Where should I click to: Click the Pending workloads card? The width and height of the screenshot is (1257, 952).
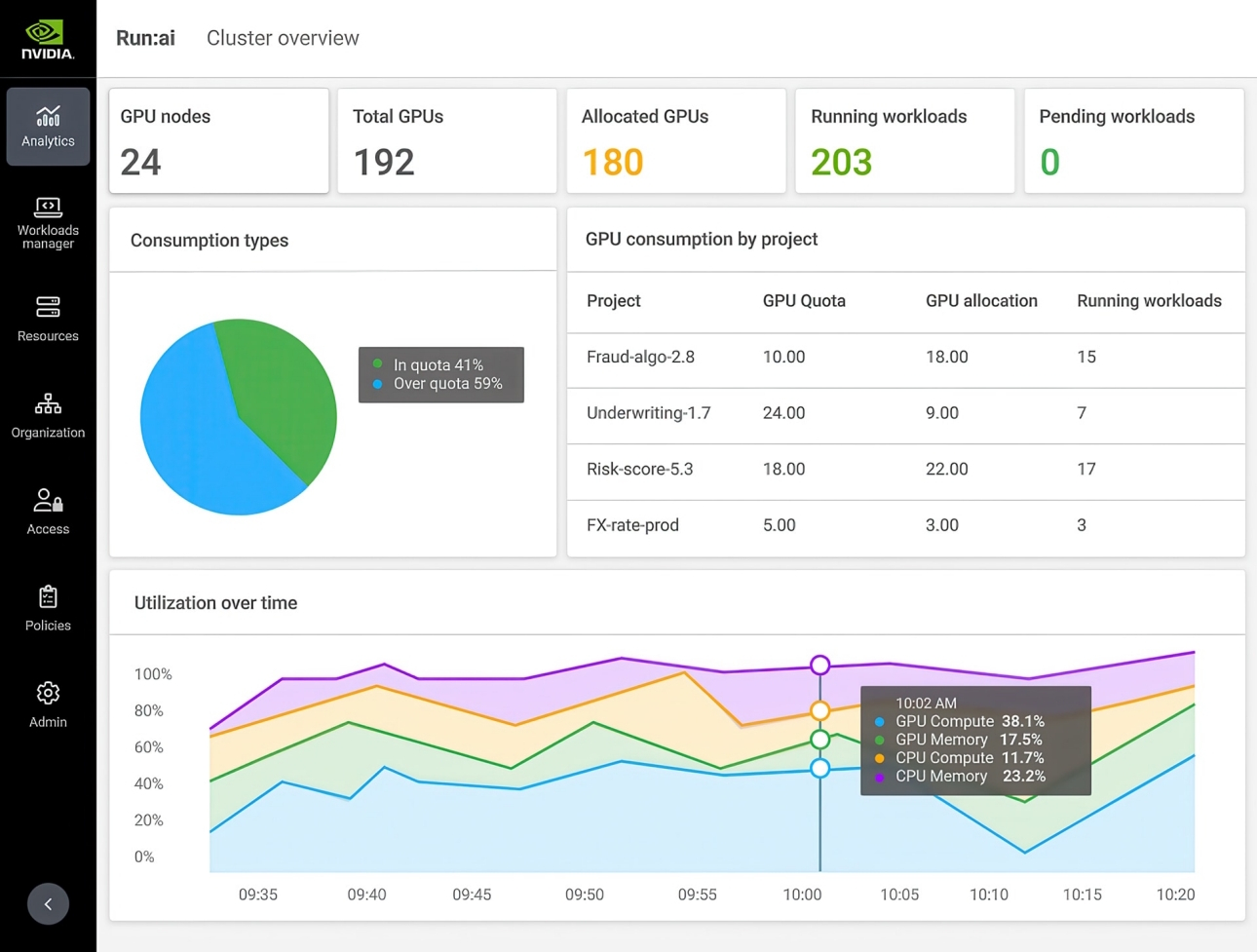(1133, 141)
